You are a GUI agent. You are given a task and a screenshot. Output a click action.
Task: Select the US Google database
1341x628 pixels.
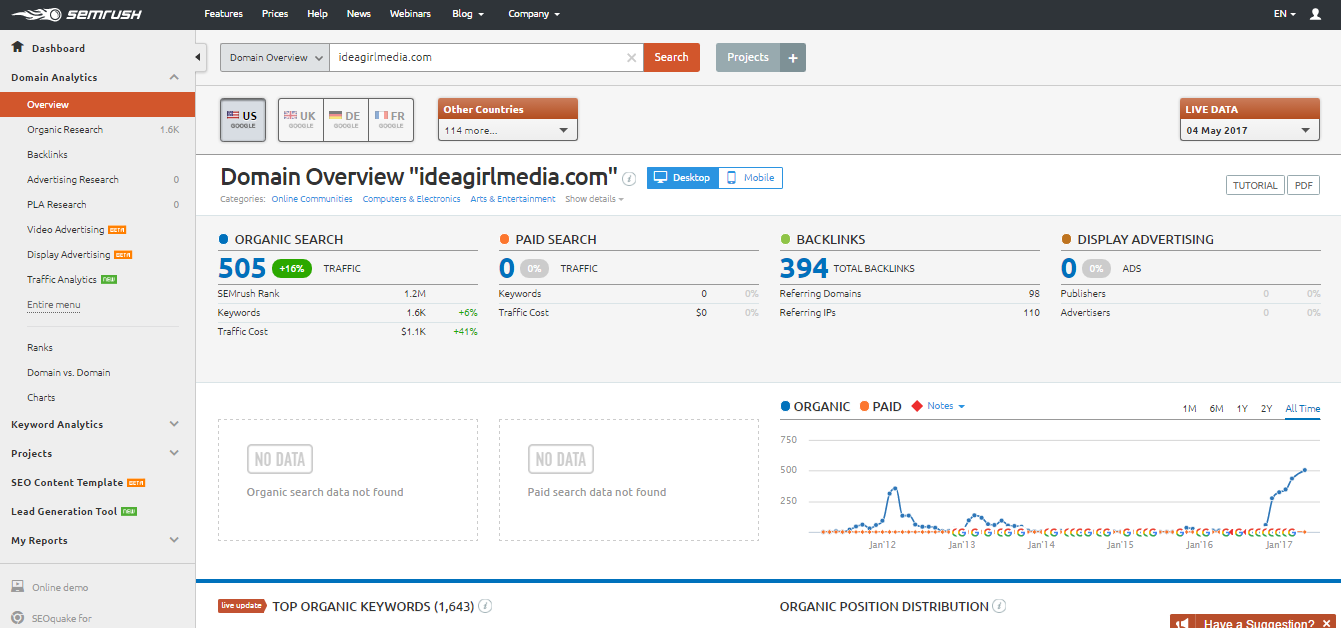pos(243,120)
